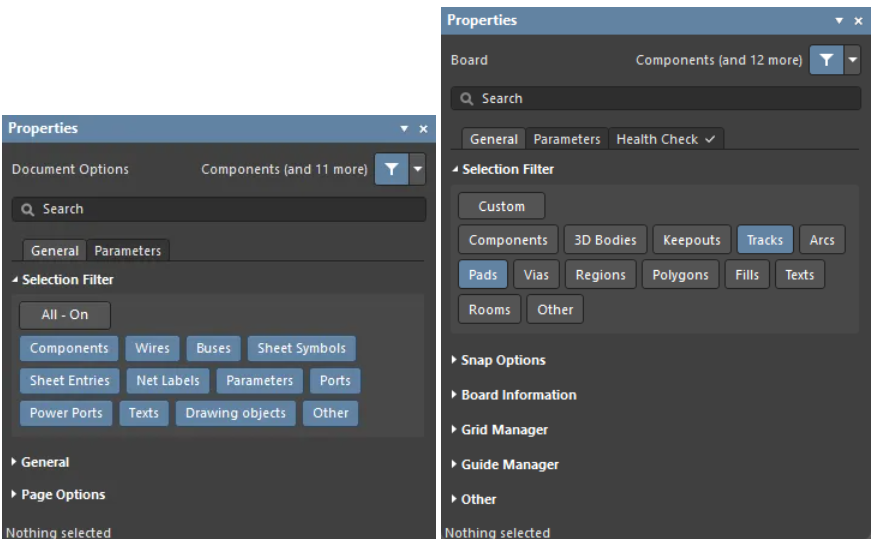
Task: Toggle Regions selection filter
Action: 601,275
